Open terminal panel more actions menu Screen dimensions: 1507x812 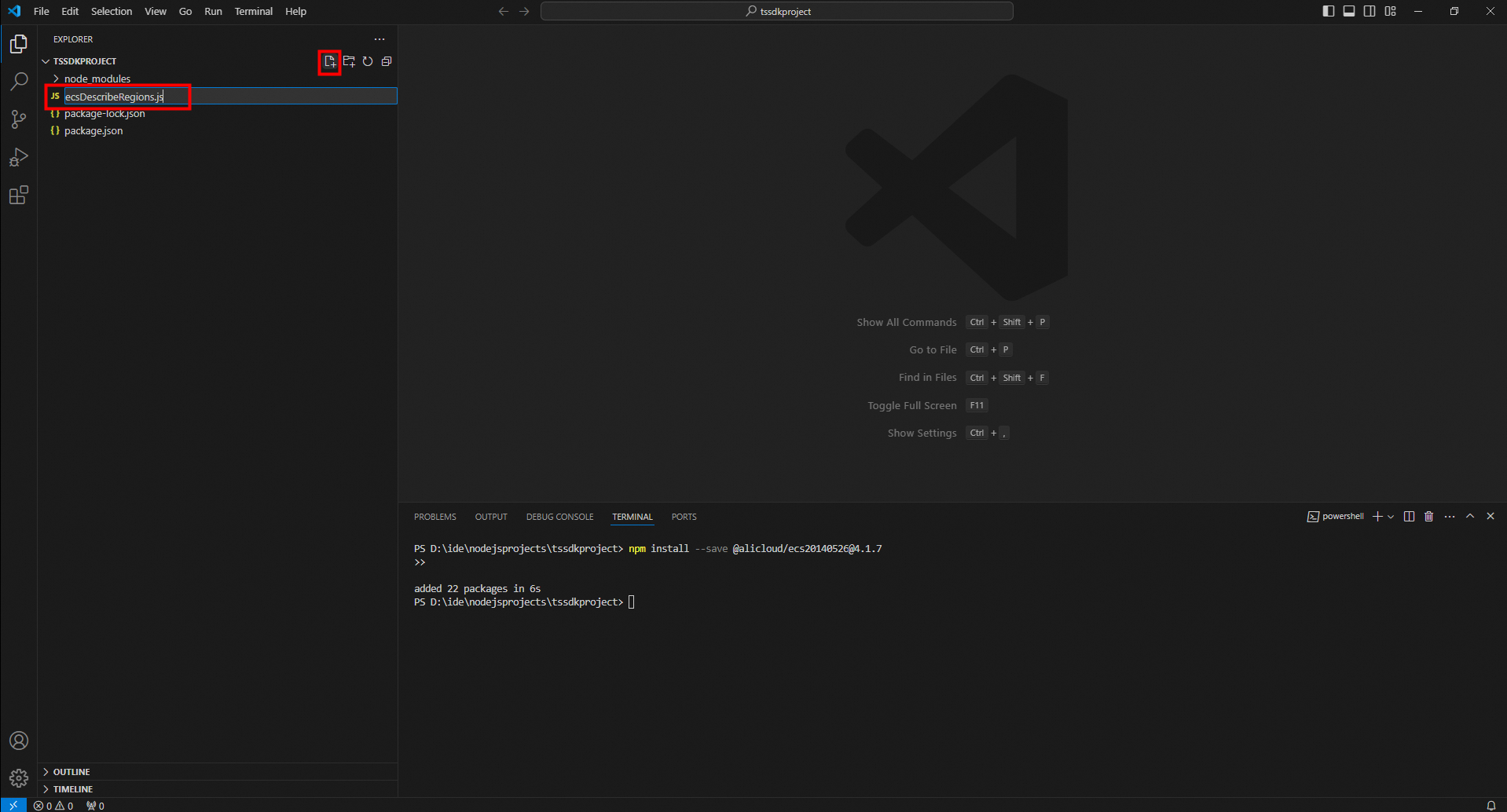pyautogui.click(x=1450, y=516)
